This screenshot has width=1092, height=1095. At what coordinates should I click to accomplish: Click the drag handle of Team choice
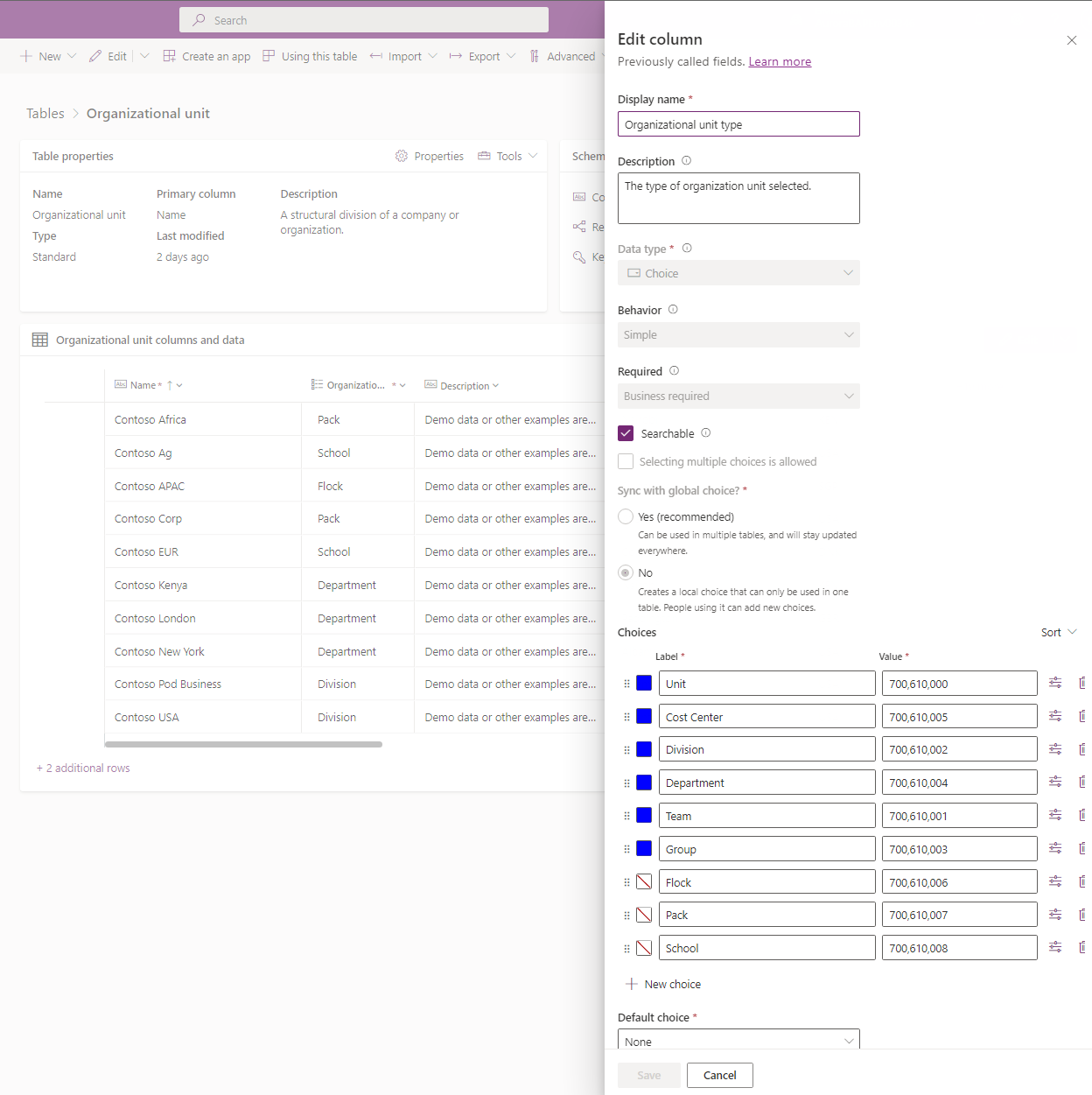point(626,816)
